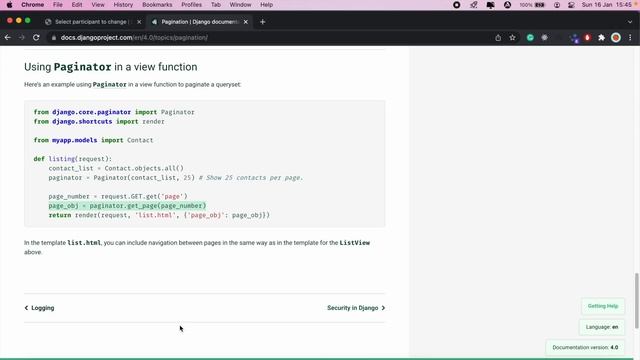The width and height of the screenshot is (640, 360).
Task: Open the Window menu
Action: [240, 5]
